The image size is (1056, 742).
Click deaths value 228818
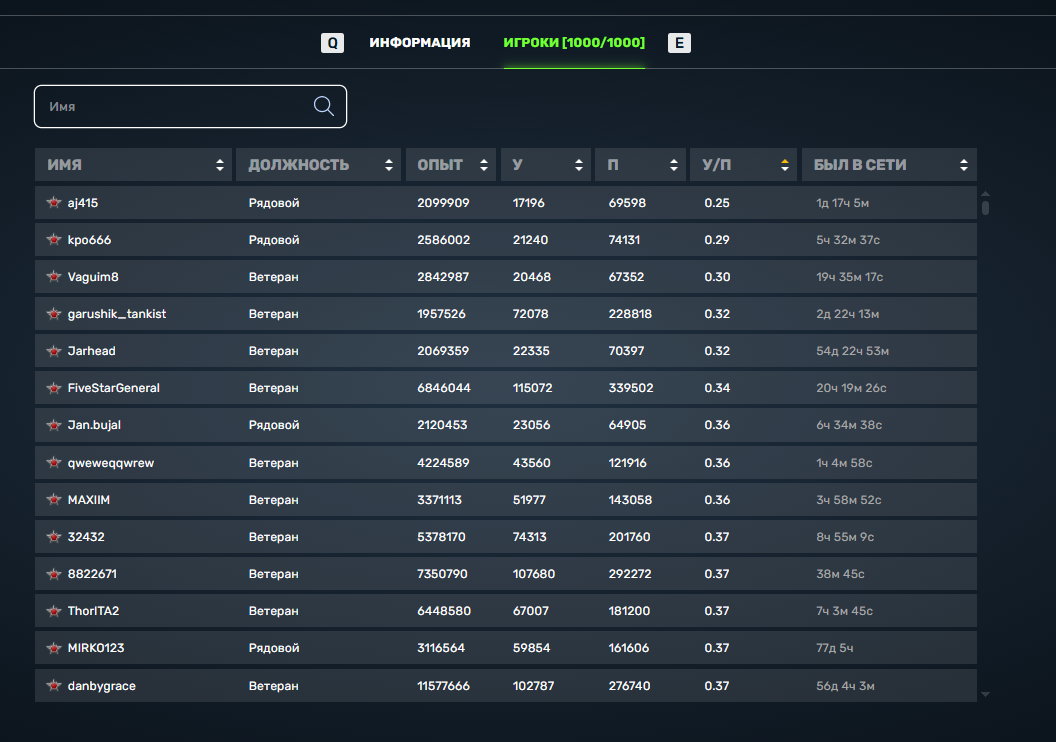(x=630, y=314)
